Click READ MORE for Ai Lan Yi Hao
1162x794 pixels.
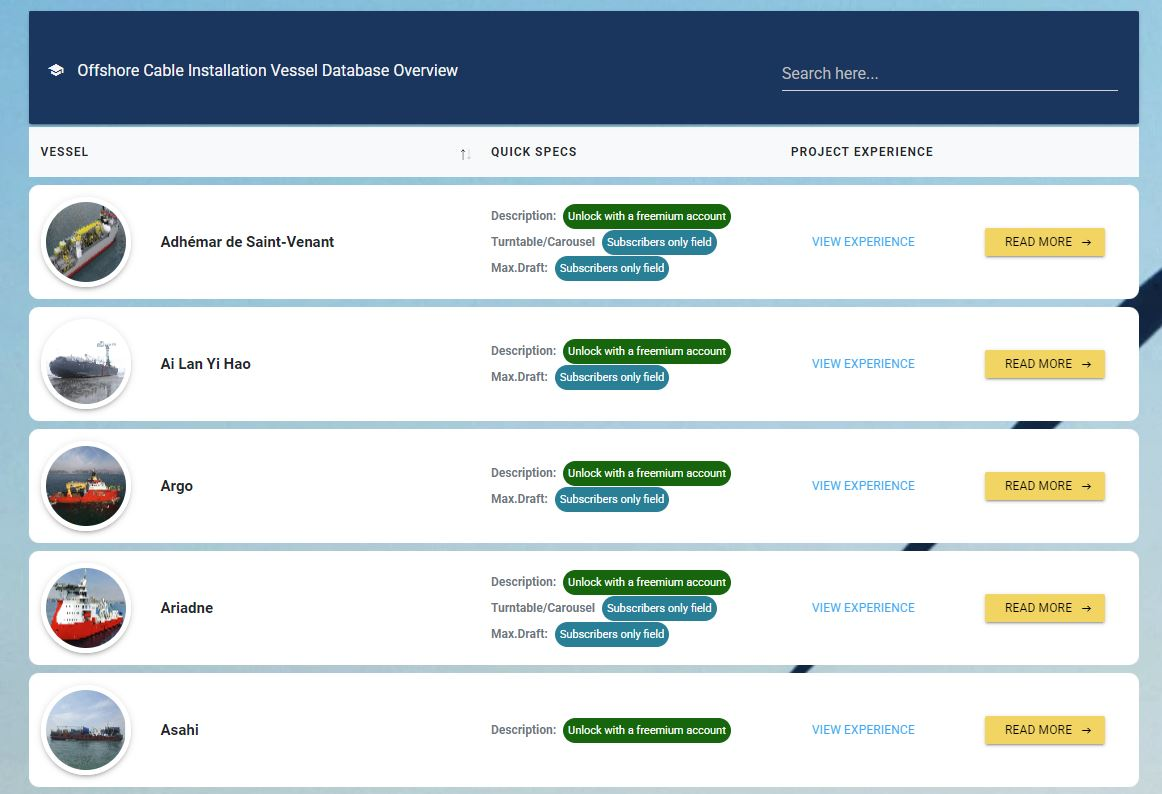point(1044,364)
